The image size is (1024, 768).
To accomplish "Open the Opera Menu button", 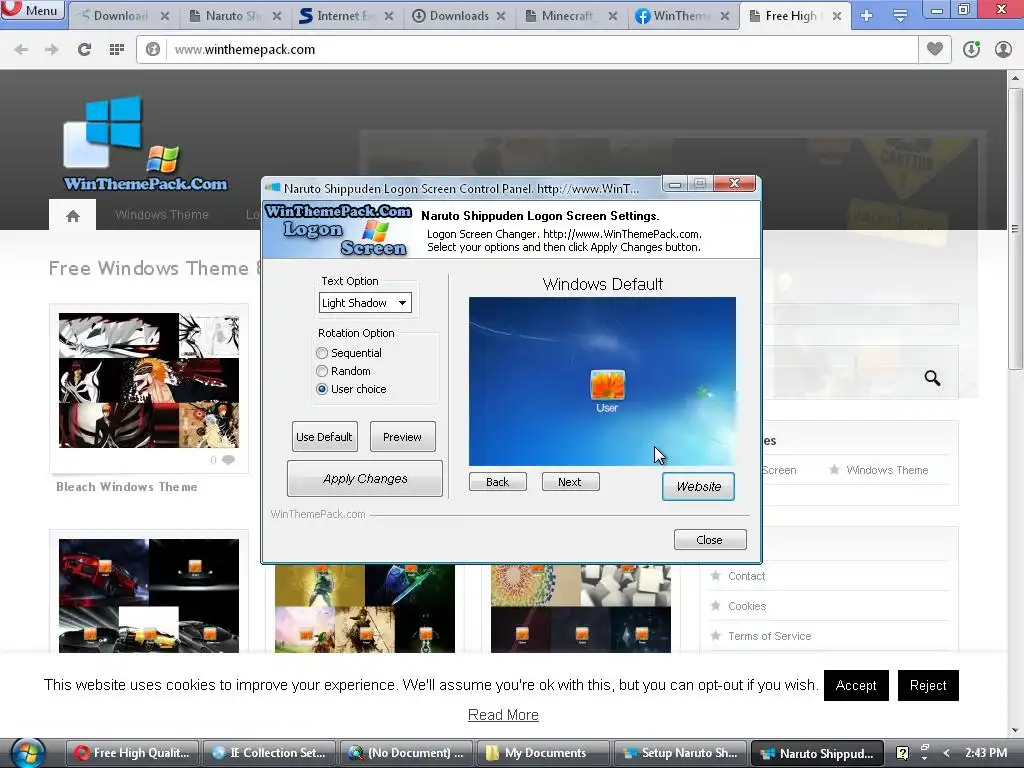I will [x=31, y=10].
